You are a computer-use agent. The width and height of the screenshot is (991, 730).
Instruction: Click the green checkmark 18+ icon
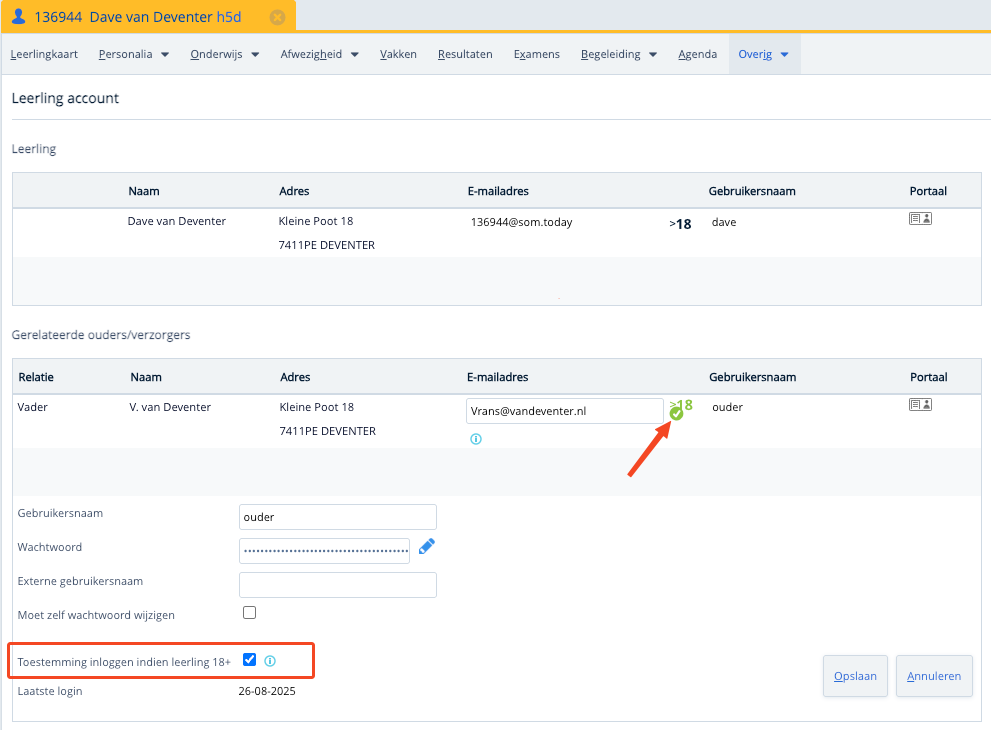677,412
